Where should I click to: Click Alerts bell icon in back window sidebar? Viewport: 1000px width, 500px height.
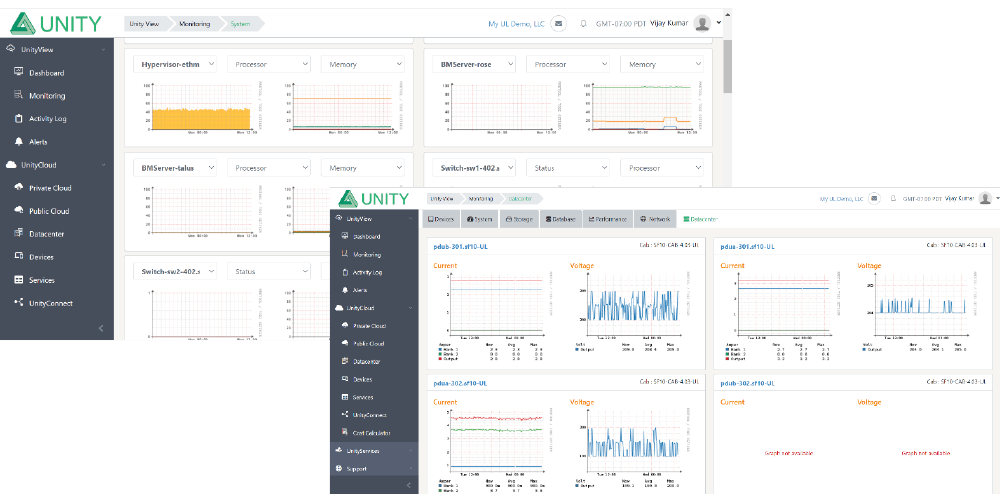coord(18,142)
